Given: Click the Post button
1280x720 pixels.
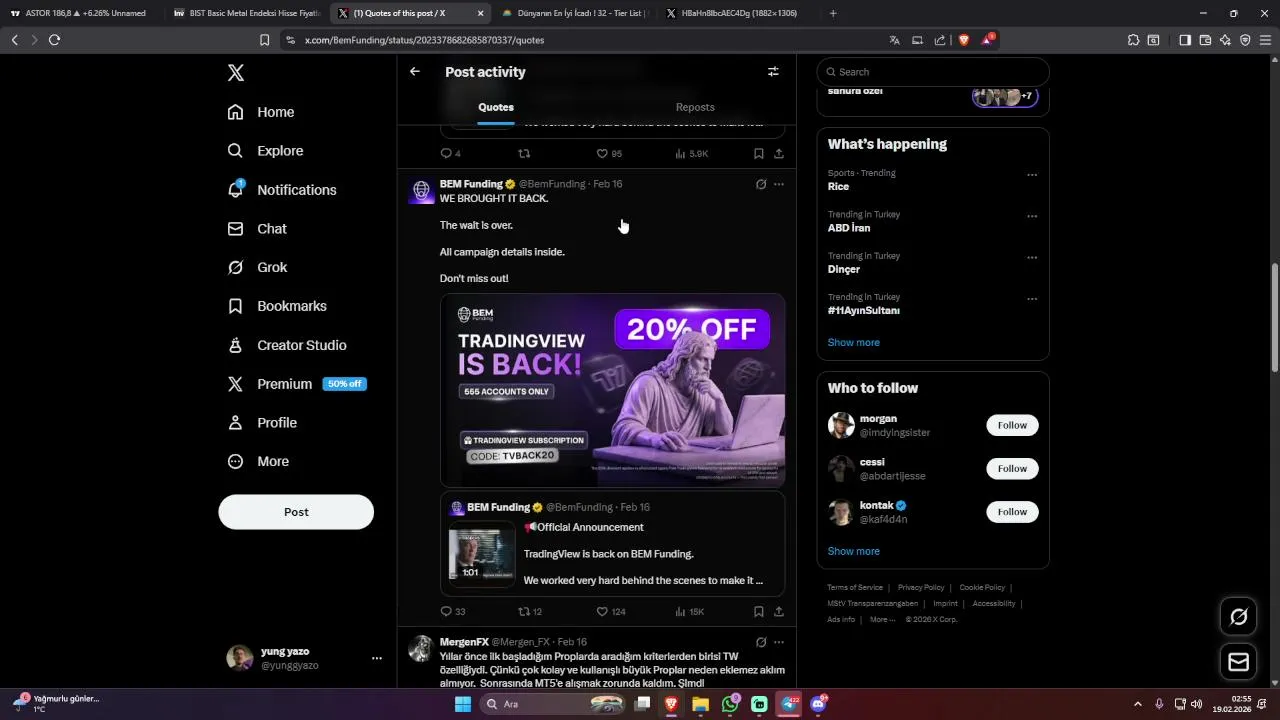Looking at the screenshot, I should pyautogui.click(x=296, y=512).
